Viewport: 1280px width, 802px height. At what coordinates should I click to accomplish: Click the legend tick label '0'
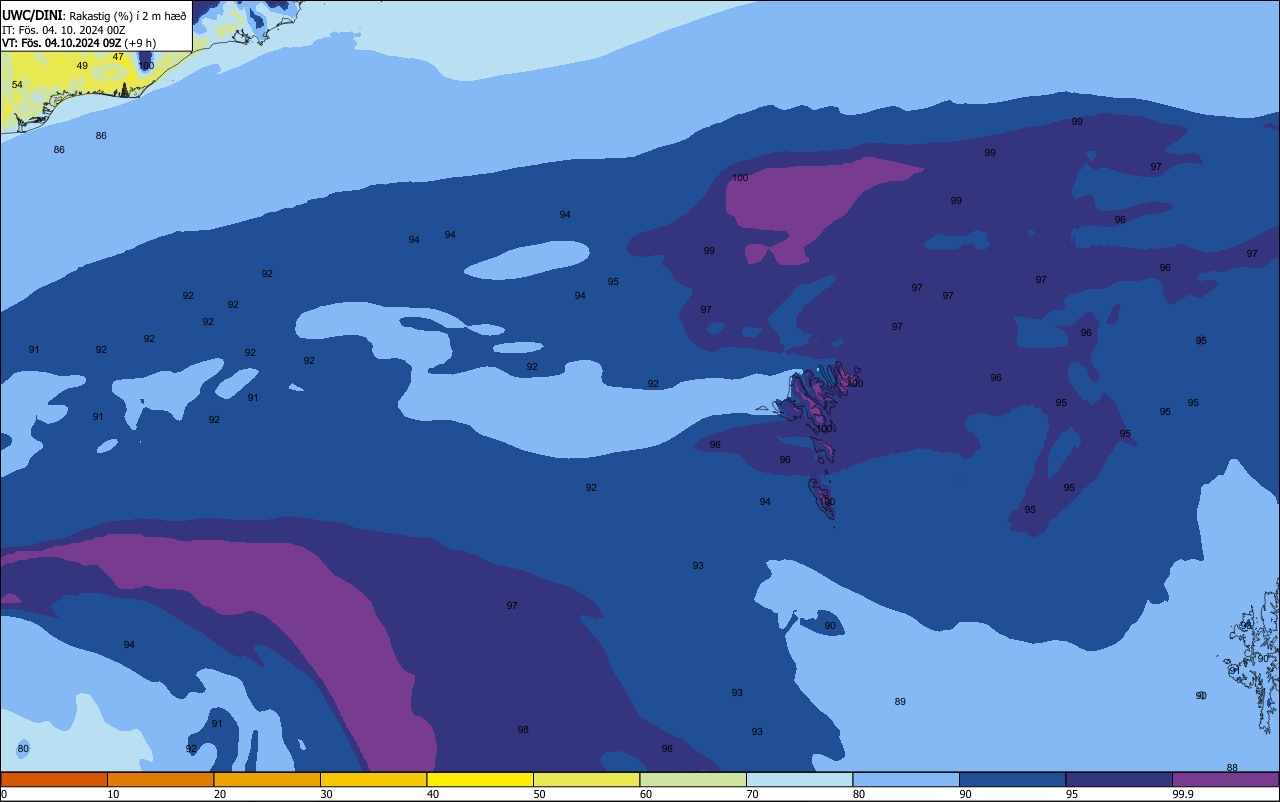(4, 794)
